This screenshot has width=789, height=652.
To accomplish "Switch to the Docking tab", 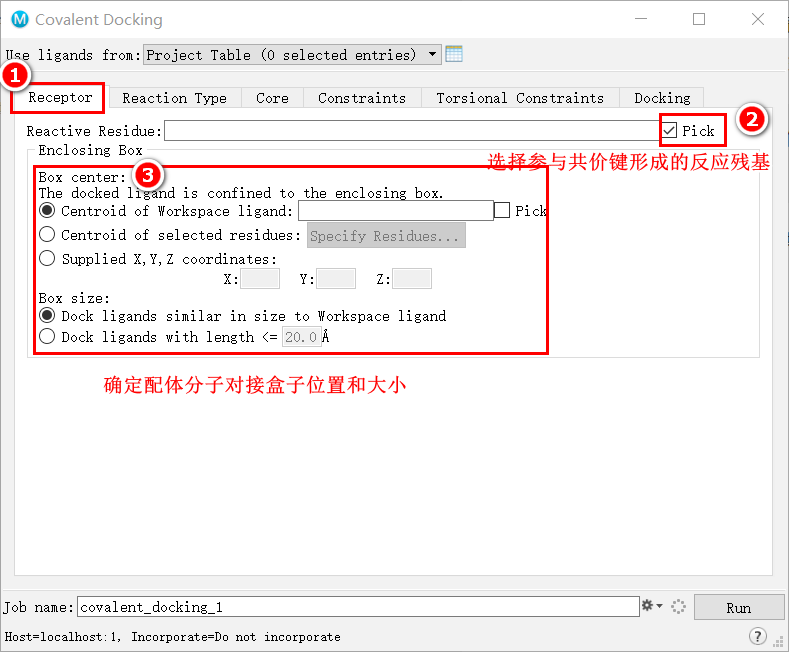I will 662,98.
